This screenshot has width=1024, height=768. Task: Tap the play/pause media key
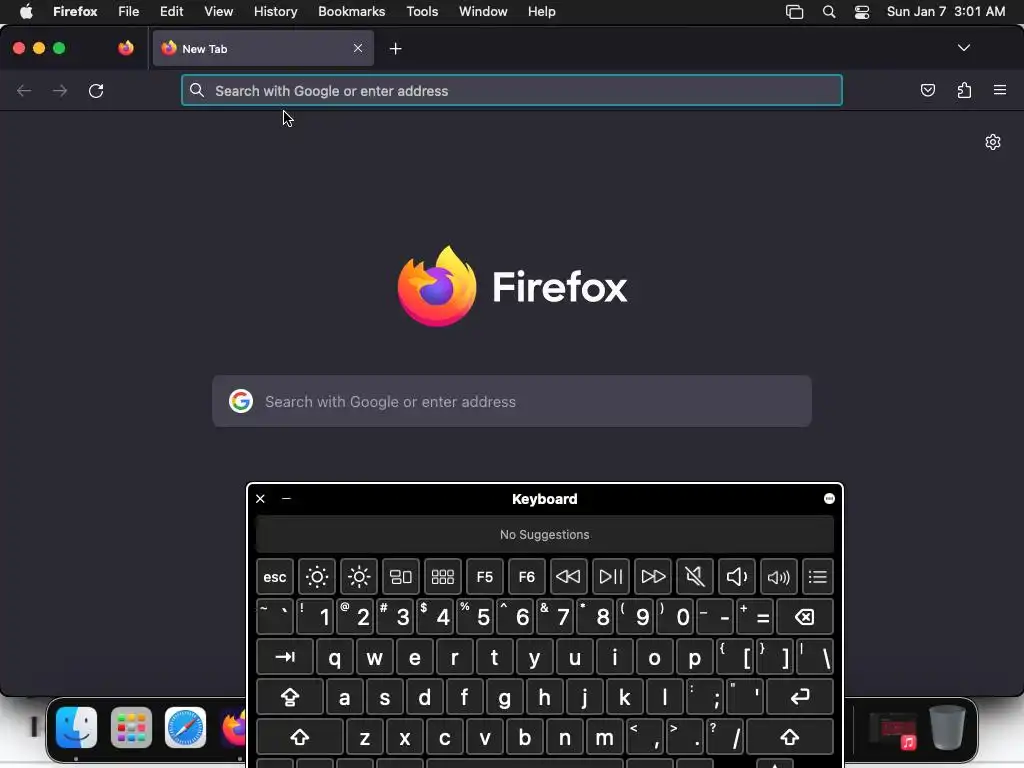pyautogui.click(x=611, y=577)
